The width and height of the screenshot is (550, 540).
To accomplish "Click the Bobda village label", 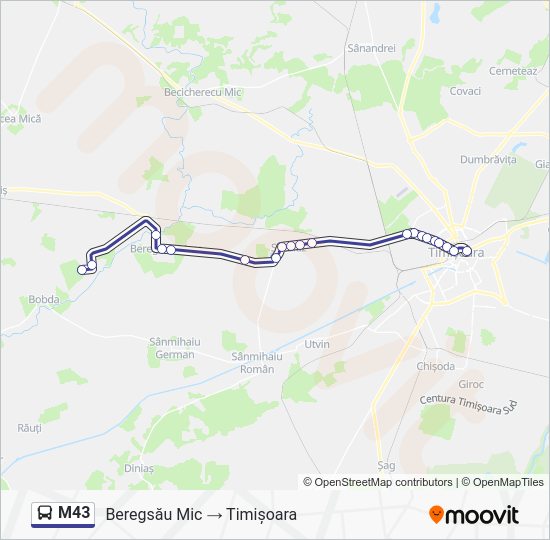I will pyautogui.click(x=44, y=299).
